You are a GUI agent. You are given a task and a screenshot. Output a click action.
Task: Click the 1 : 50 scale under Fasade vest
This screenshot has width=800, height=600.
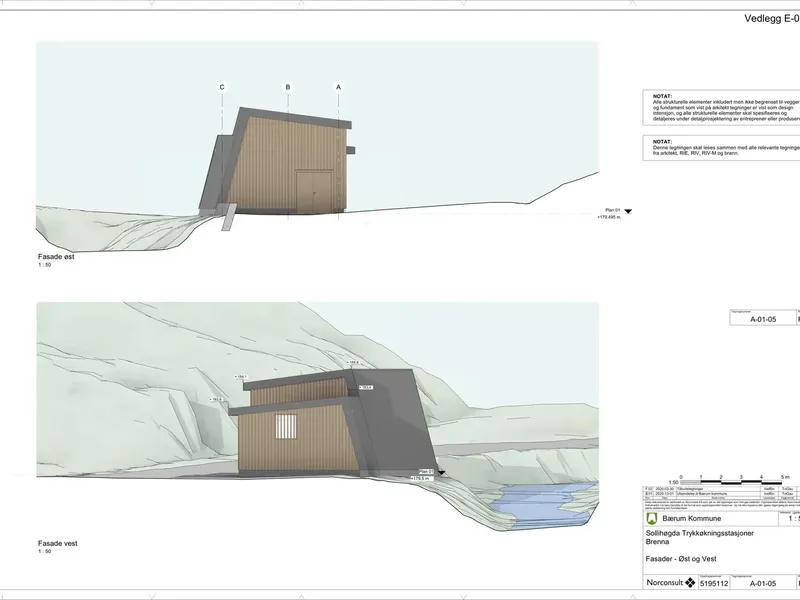(x=44, y=552)
